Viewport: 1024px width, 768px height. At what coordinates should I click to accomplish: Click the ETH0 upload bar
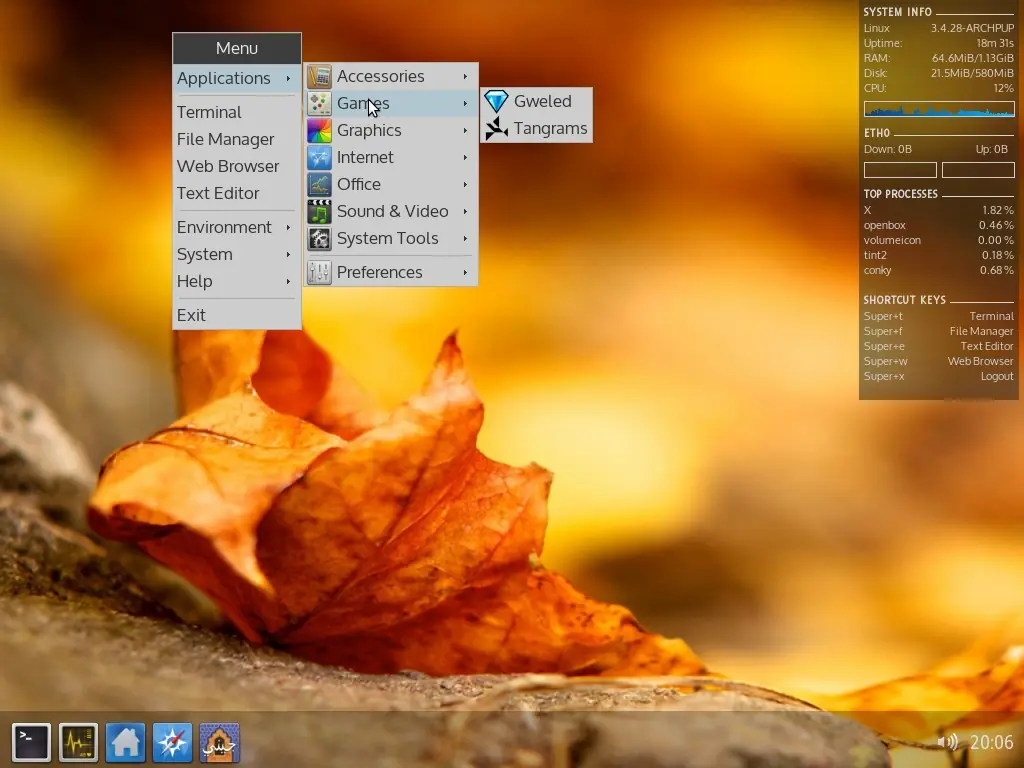(978, 170)
